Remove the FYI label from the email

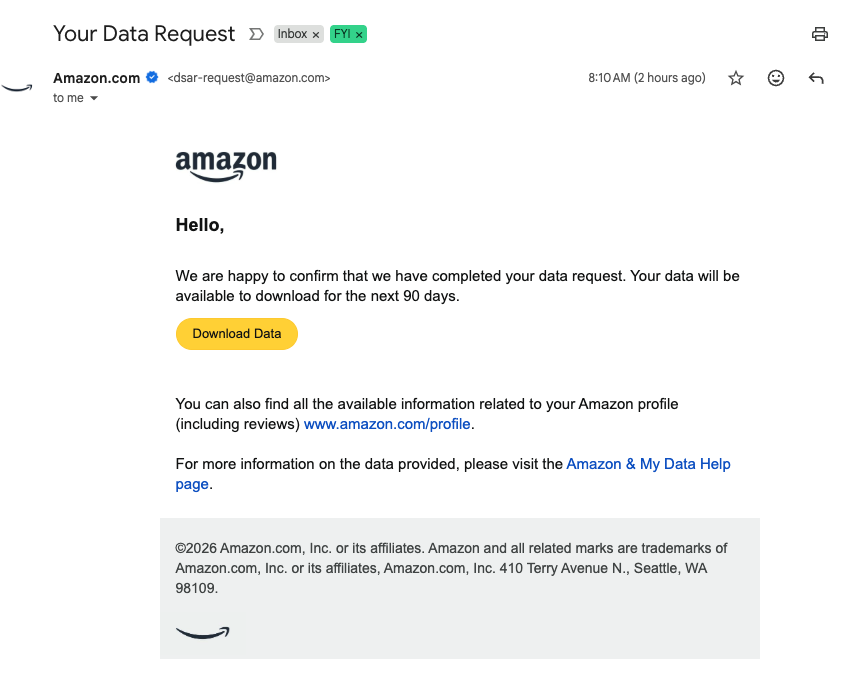point(359,33)
